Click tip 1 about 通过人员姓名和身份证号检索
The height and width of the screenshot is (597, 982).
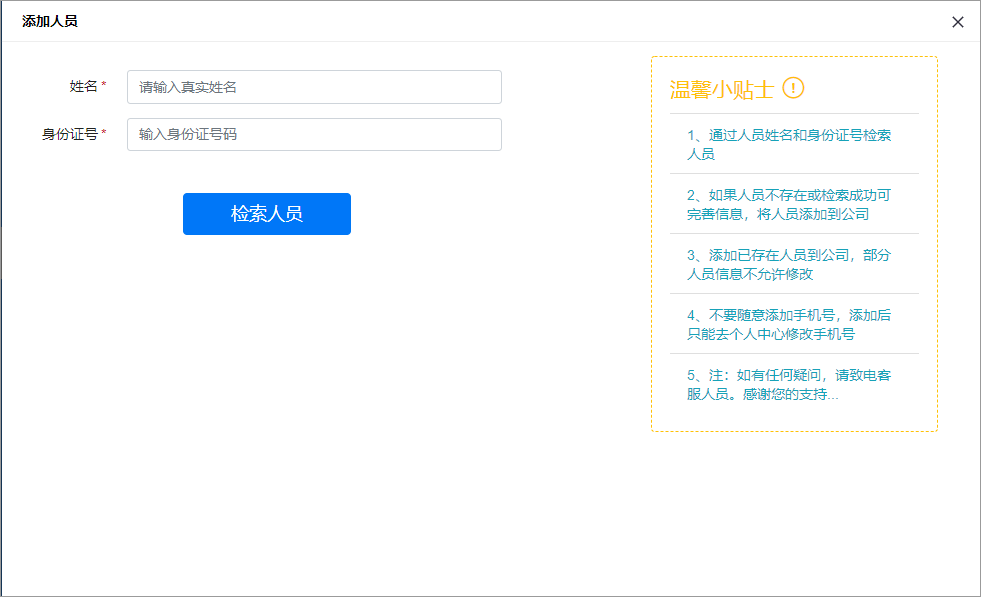coord(789,144)
